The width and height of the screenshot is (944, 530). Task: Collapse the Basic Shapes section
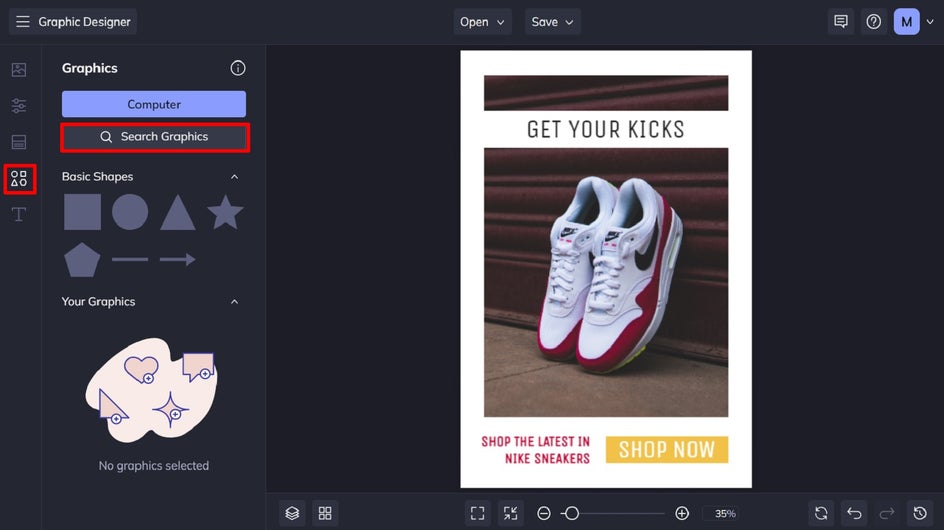(234, 176)
